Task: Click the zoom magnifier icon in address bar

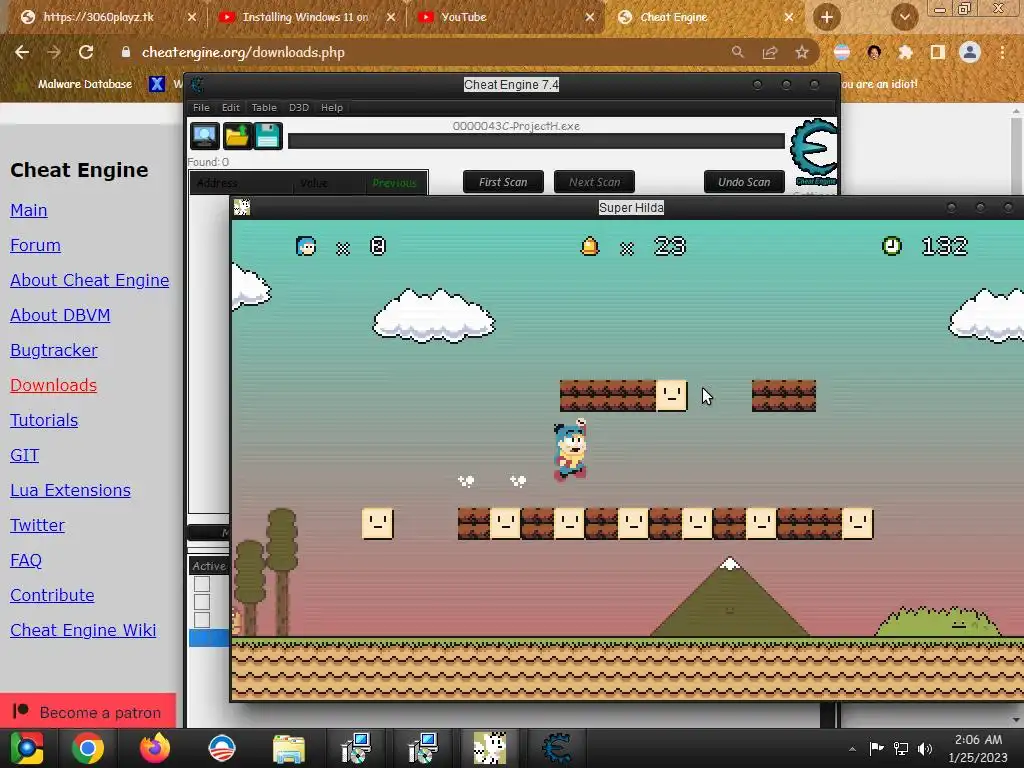Action: coord(737,52)
